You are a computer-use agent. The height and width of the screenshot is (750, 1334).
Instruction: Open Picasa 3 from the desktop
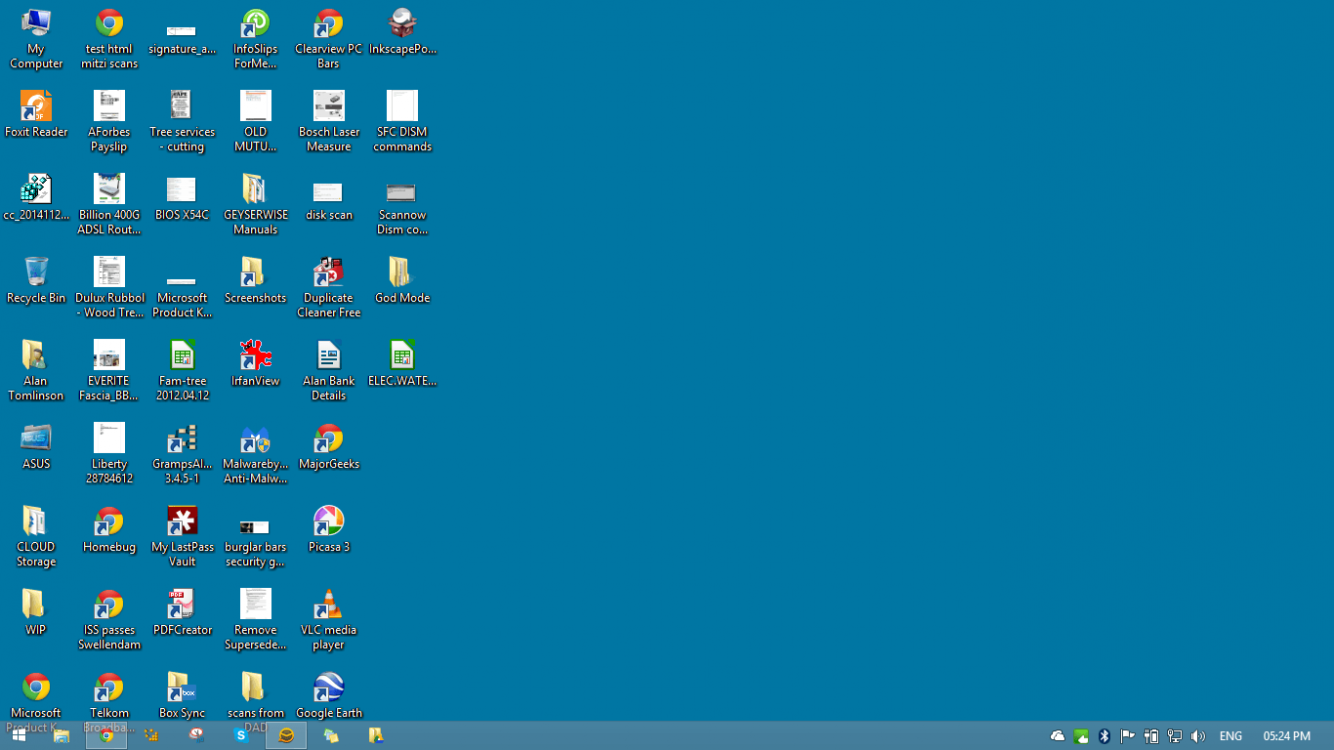(328, 522)
